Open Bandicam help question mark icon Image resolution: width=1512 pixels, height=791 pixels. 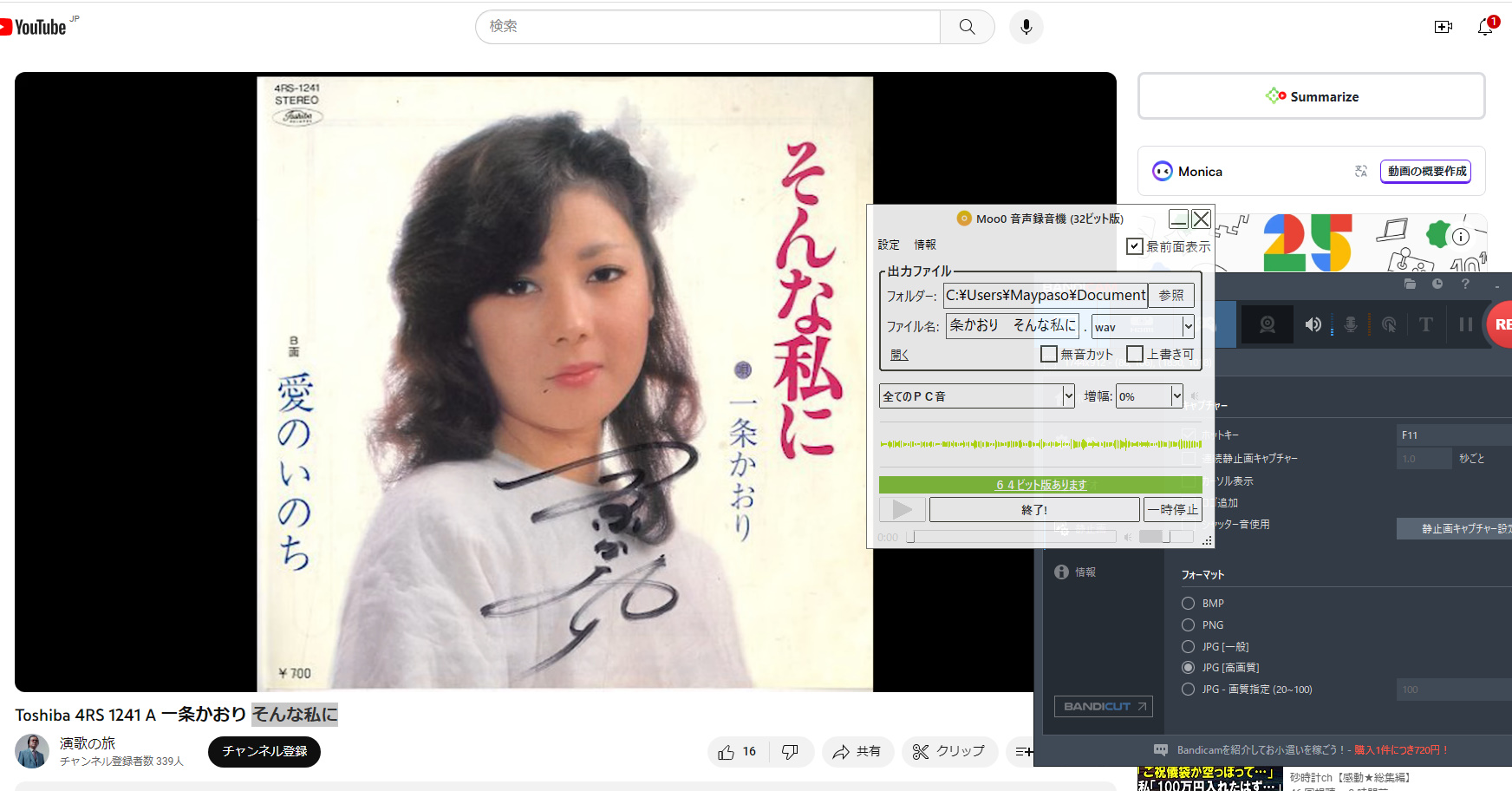(x=1465, y=284)
